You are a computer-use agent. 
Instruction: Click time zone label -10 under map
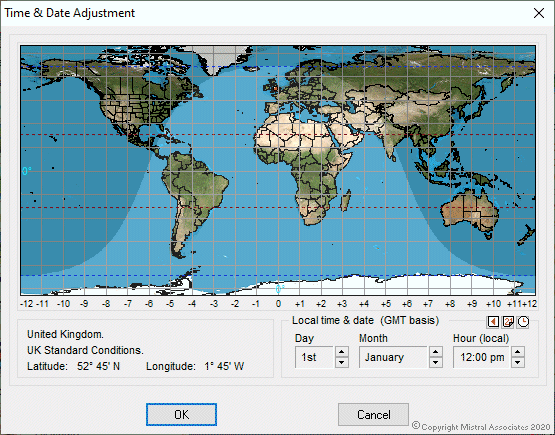63,304
